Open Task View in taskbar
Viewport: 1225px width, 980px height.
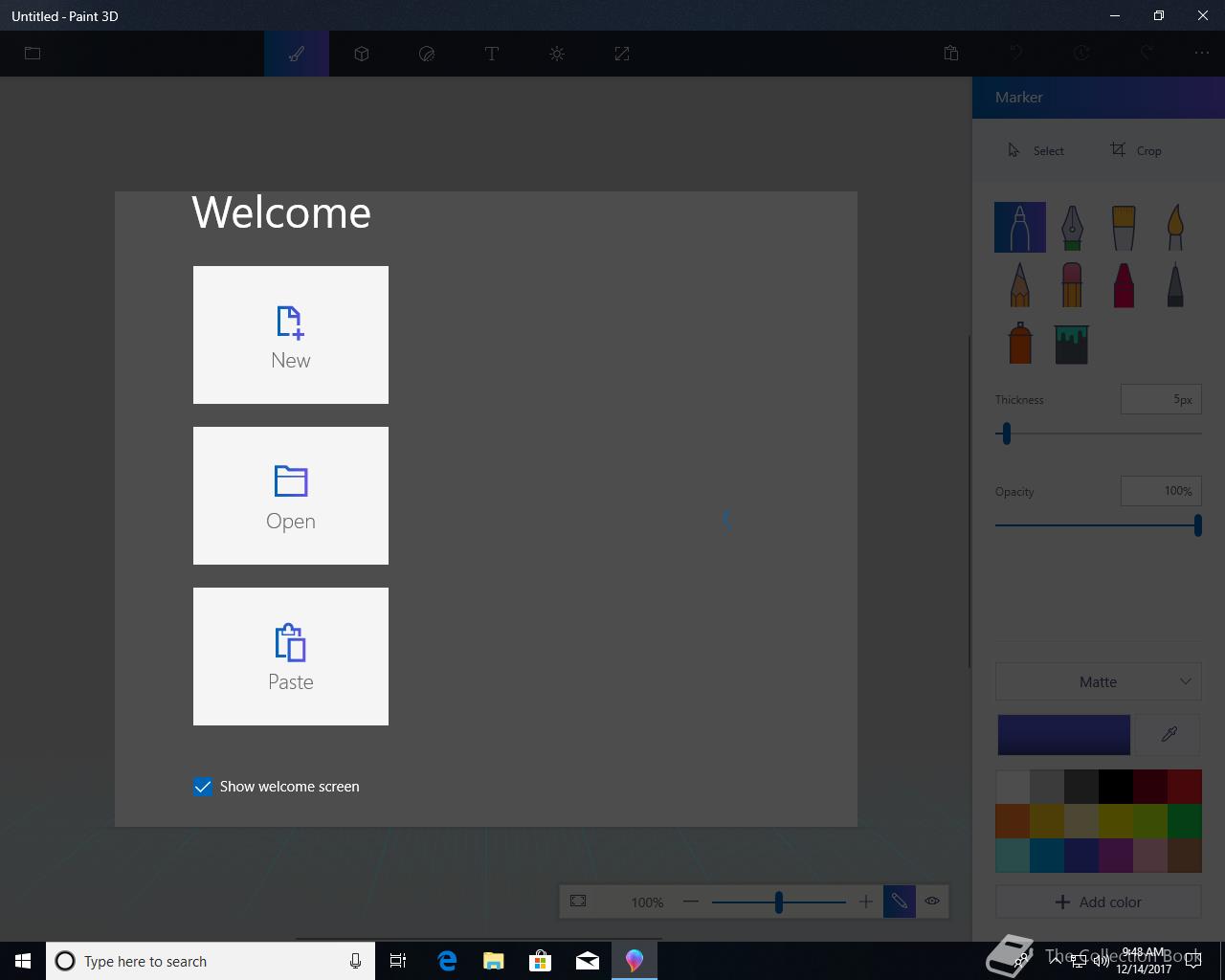pos(398,961)
